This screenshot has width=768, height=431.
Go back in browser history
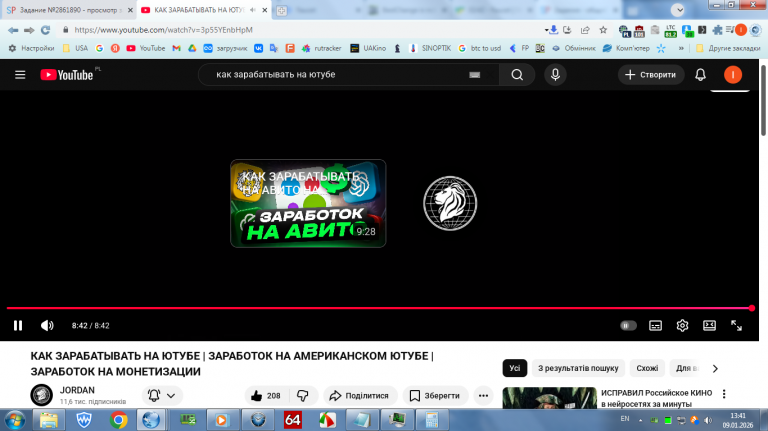13,30
